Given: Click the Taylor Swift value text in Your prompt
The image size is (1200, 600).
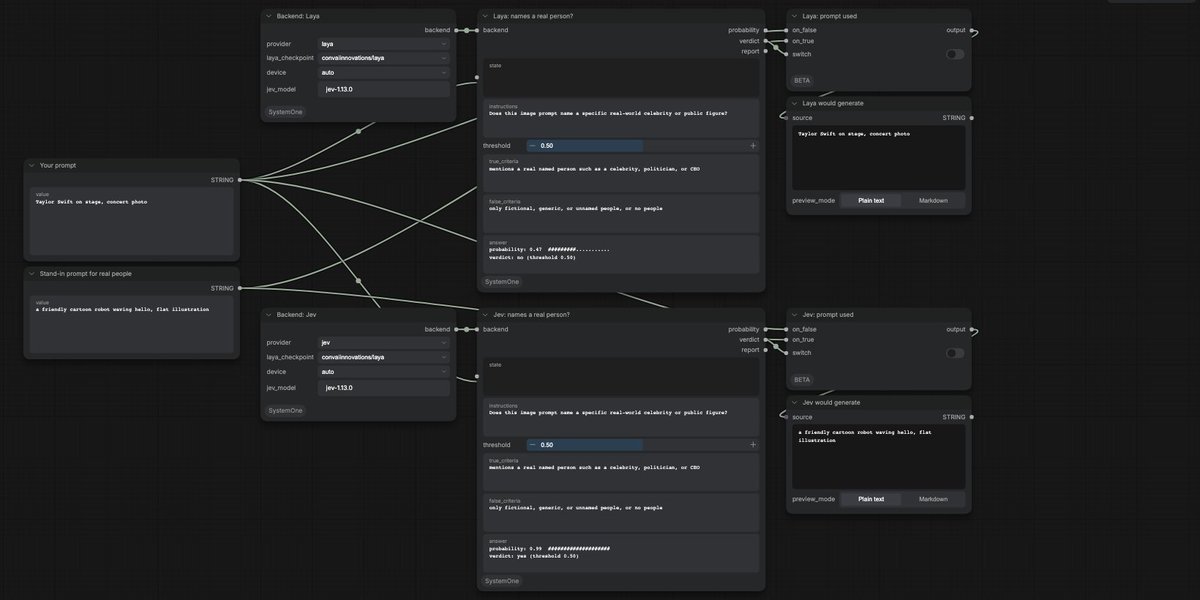Looking at the screenshot, I should [x=91, y=201].
